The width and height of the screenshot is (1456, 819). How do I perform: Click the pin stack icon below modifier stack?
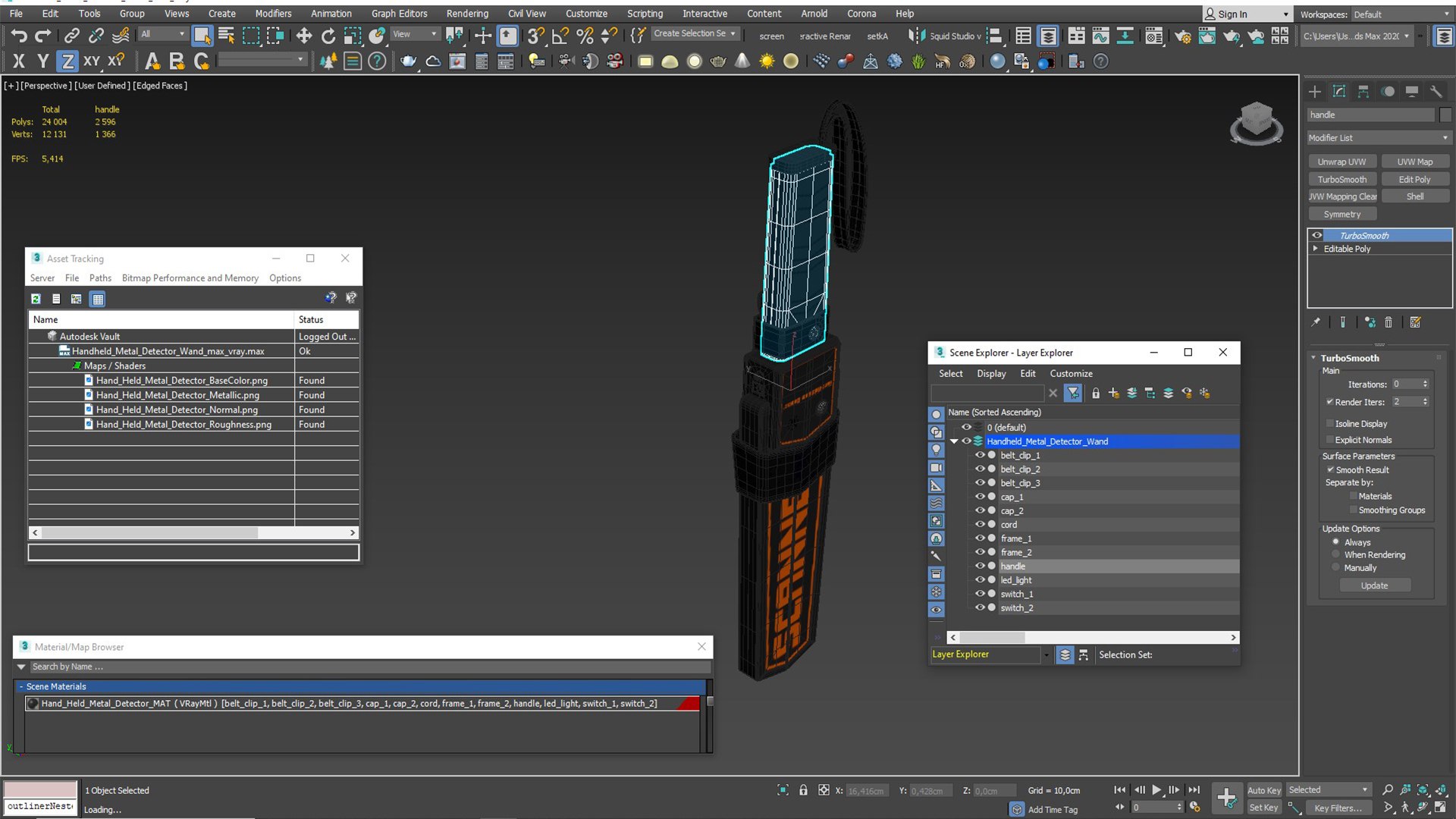(1316, 322)
